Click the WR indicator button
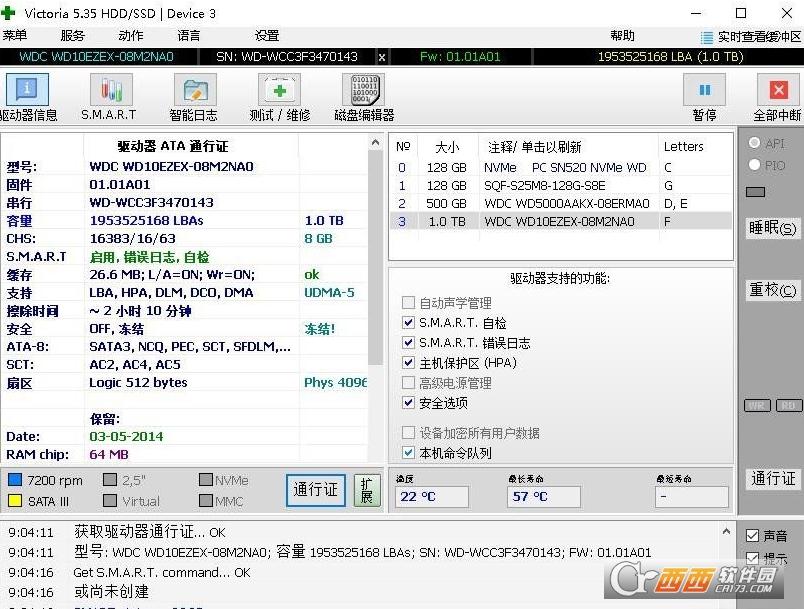The height and width of the screenshot is (609, 804). pos(757,405)
